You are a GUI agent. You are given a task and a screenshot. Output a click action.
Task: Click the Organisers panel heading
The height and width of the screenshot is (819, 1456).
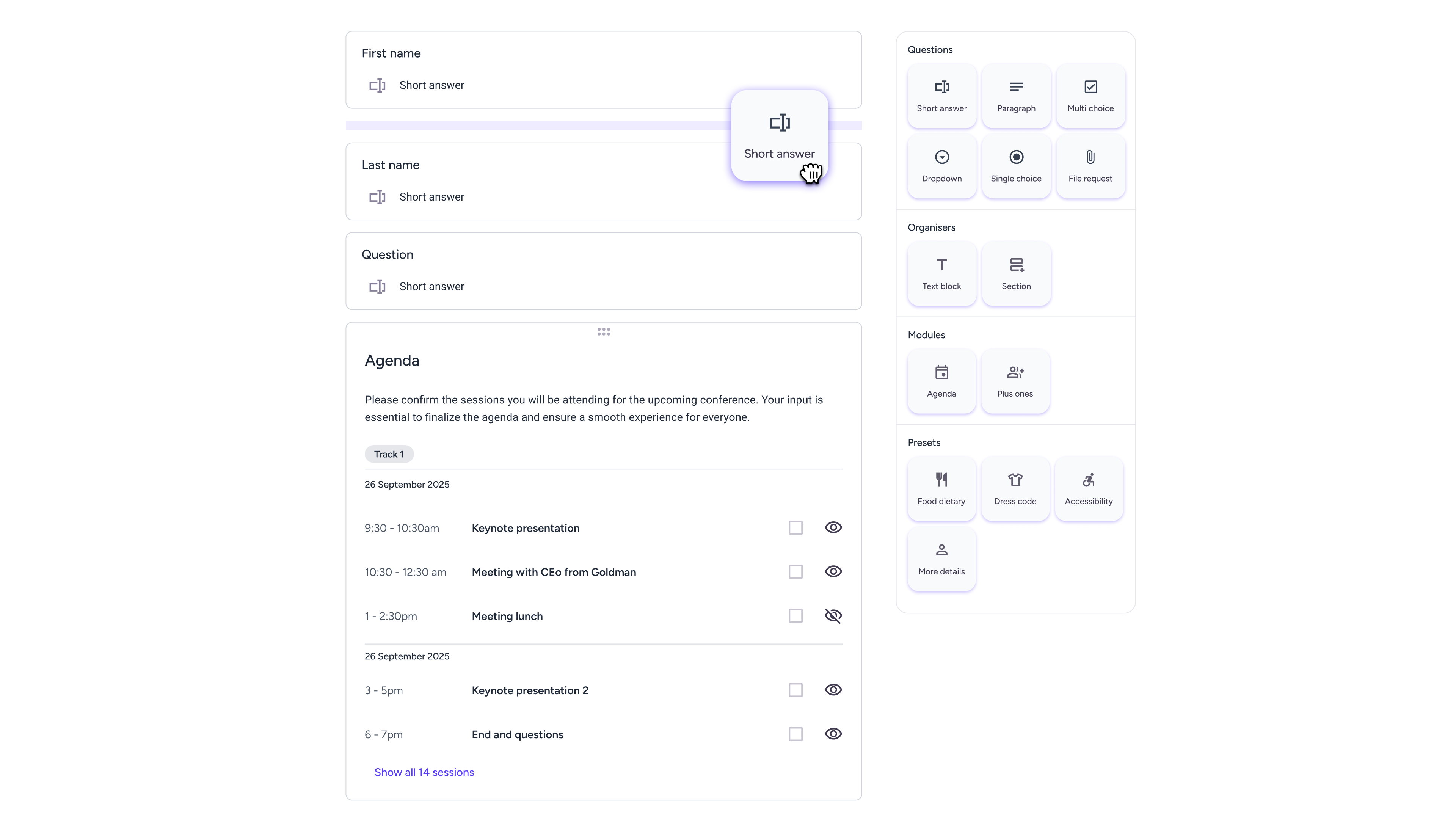(x=932, y=227)
